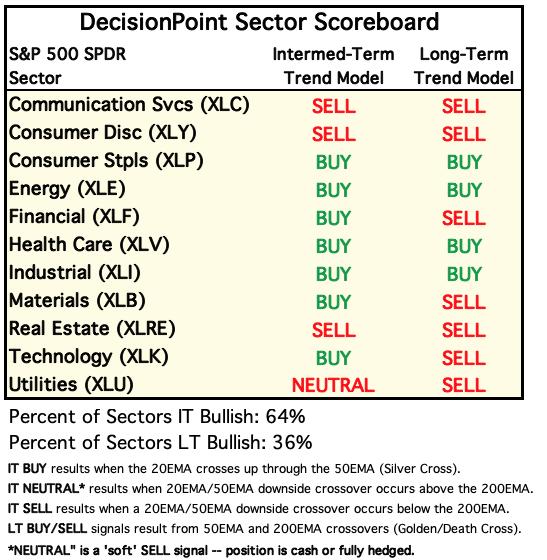Click Consumer Disc (XLY) sector name

[102, 133]
